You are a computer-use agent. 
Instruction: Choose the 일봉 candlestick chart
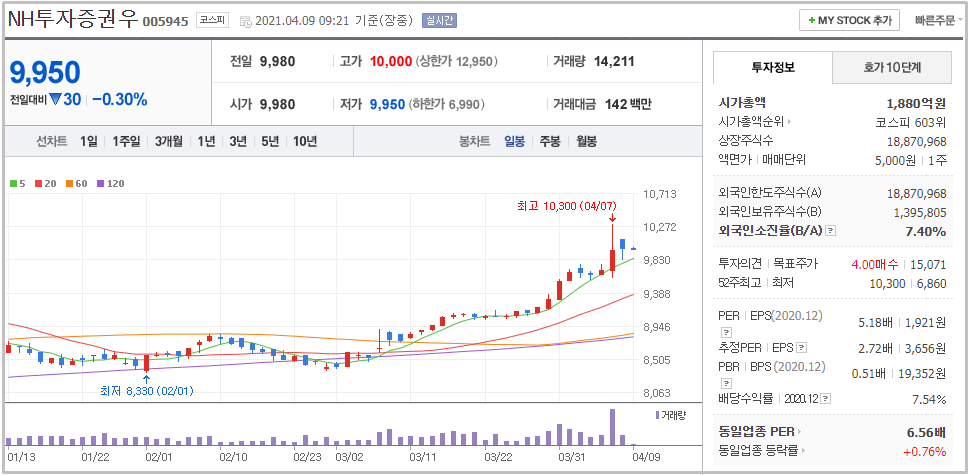[x=514, y=141]
